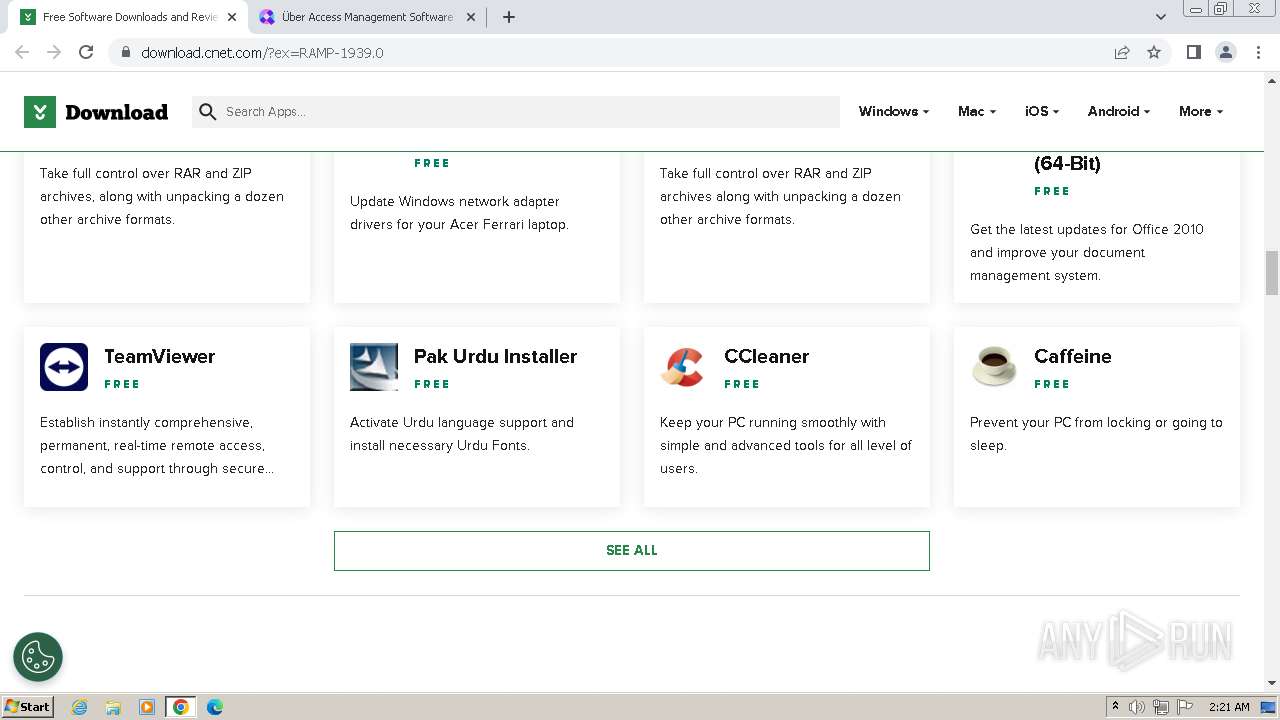Open the Action Center flag icon
Viewport: 1280px width, 720px height.
tap(1185, 707)
